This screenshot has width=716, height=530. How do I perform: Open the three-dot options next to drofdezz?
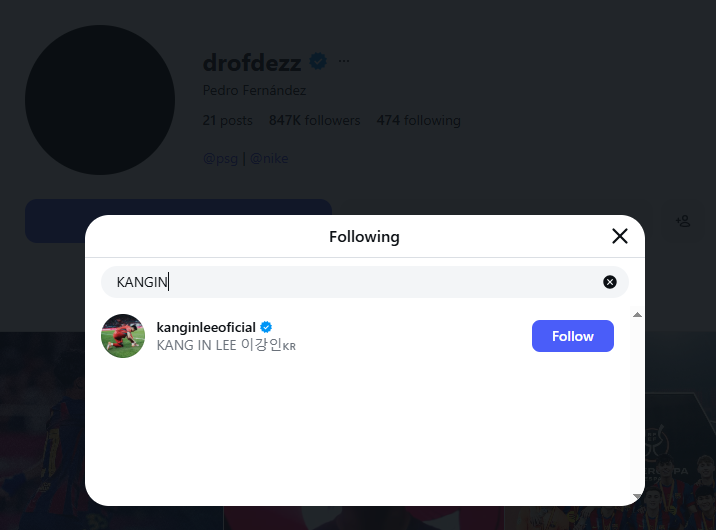tap(344, 61)
